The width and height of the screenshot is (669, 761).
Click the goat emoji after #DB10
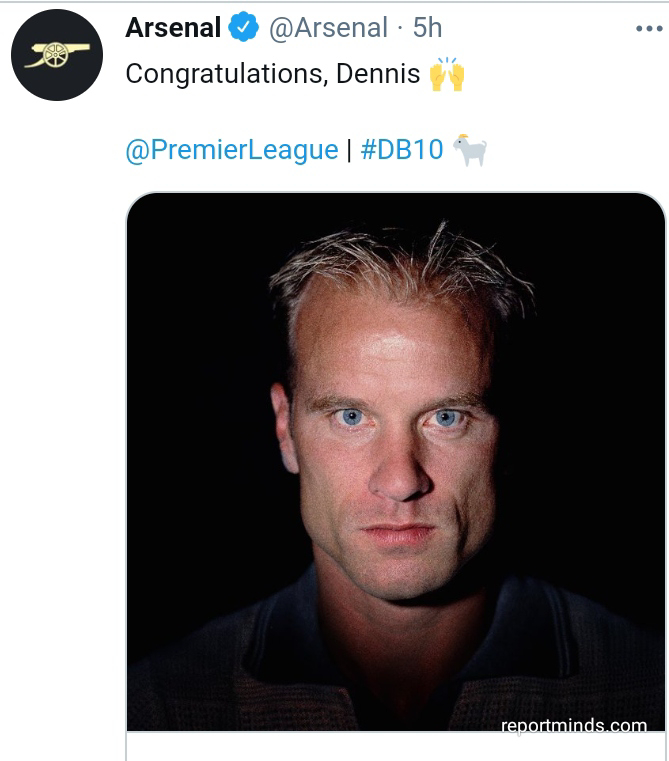tap(469, 150)
